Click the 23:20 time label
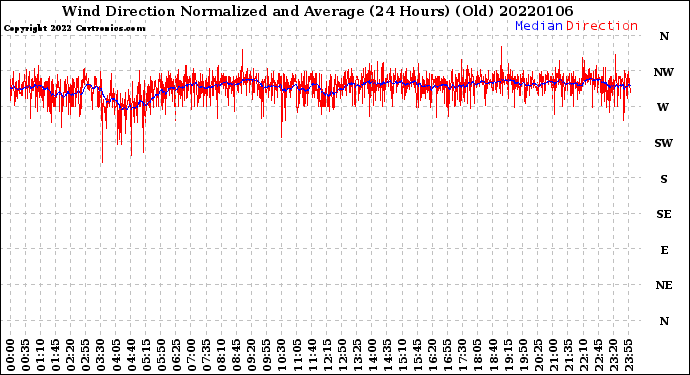690x375 pixels. tap(613, 355)
